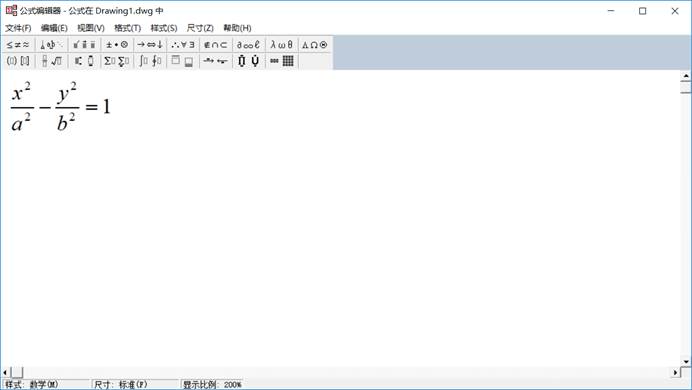The width and height of the screenshot is (692, 390).
Task: Open the uppercase Greek letters palette (ΛΩ)
Action: pos(314,45)
